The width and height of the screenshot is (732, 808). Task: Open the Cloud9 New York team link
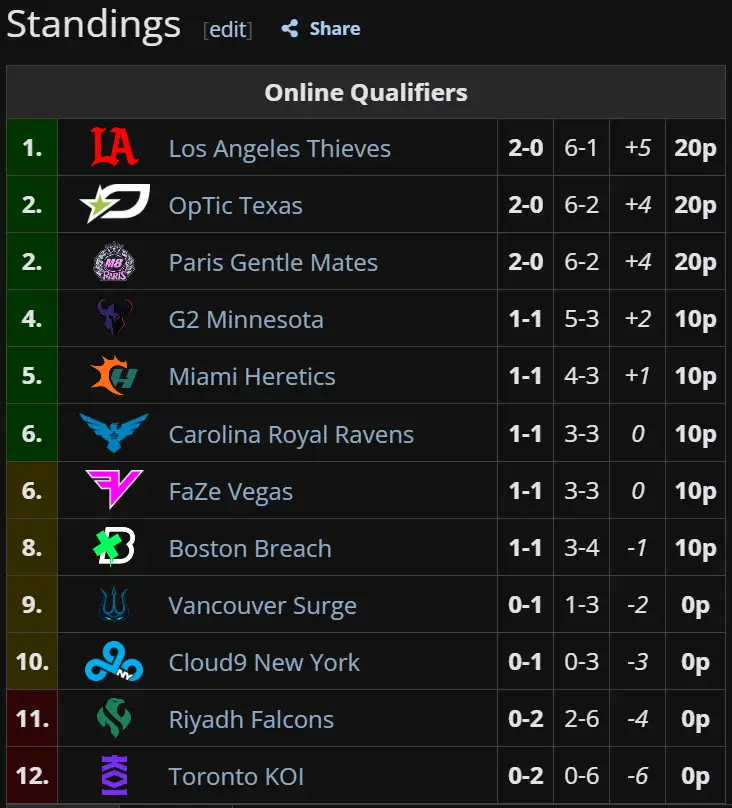(x=264, y=663)
